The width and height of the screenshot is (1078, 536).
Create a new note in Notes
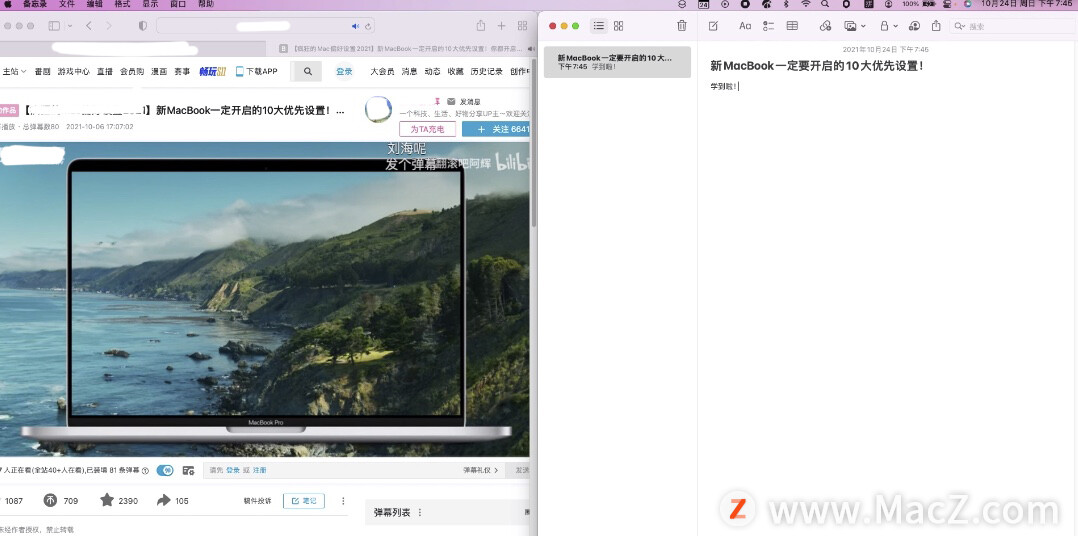[x=713, y=26]
